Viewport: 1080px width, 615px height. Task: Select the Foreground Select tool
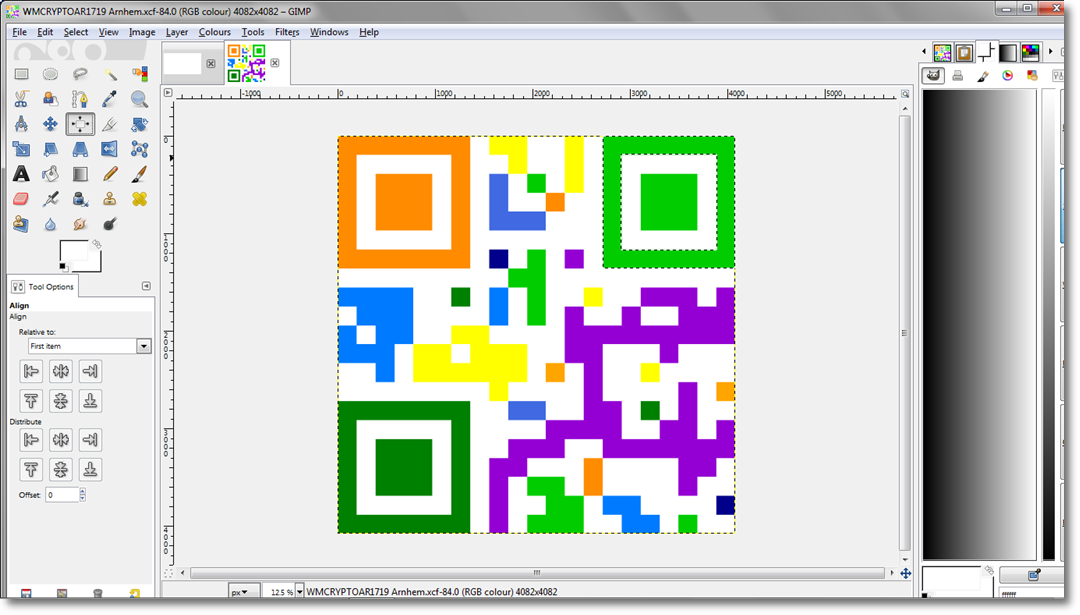point(50,99)
